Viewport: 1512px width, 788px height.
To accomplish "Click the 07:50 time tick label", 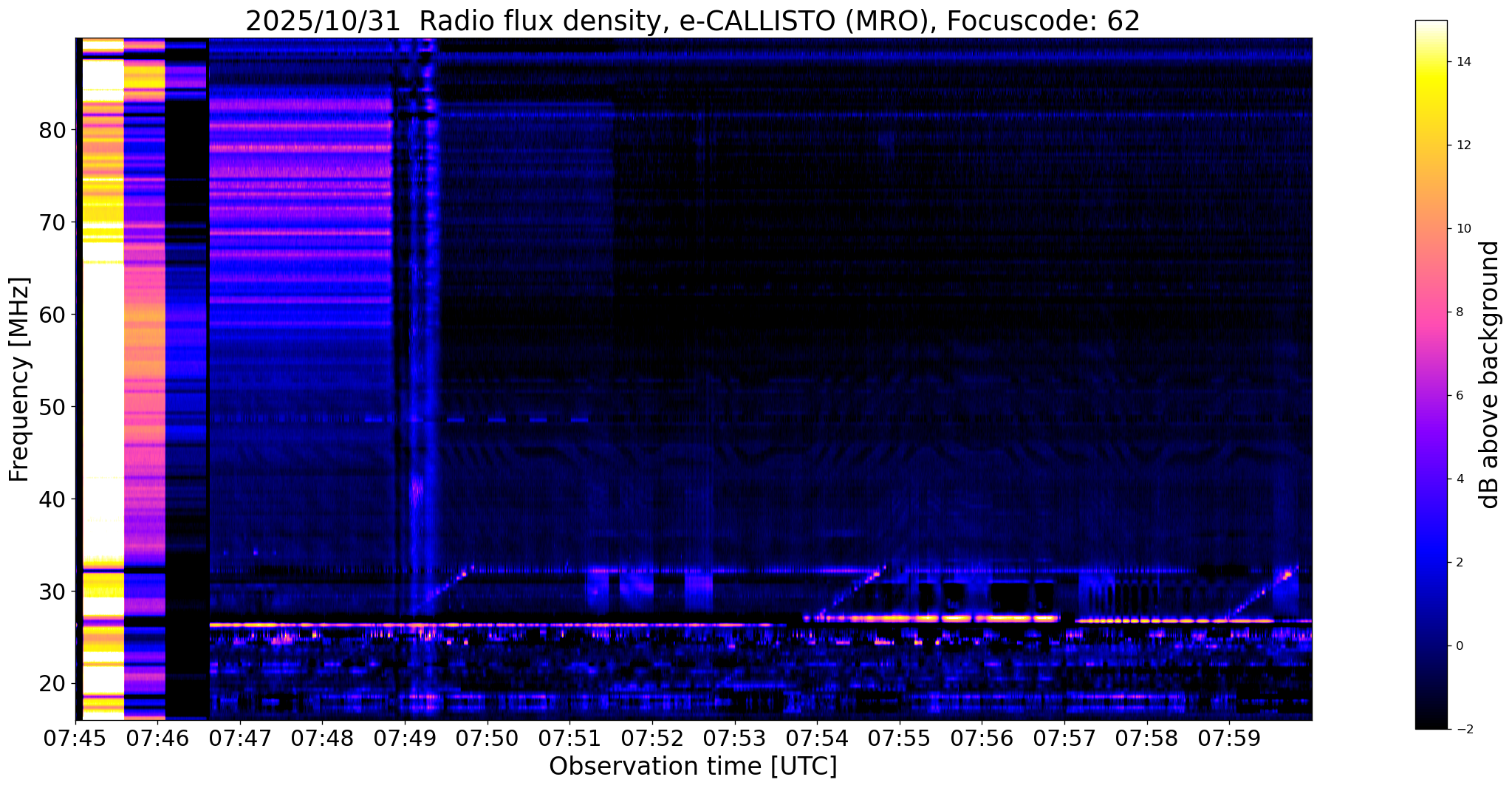I will tap(487, 737).
